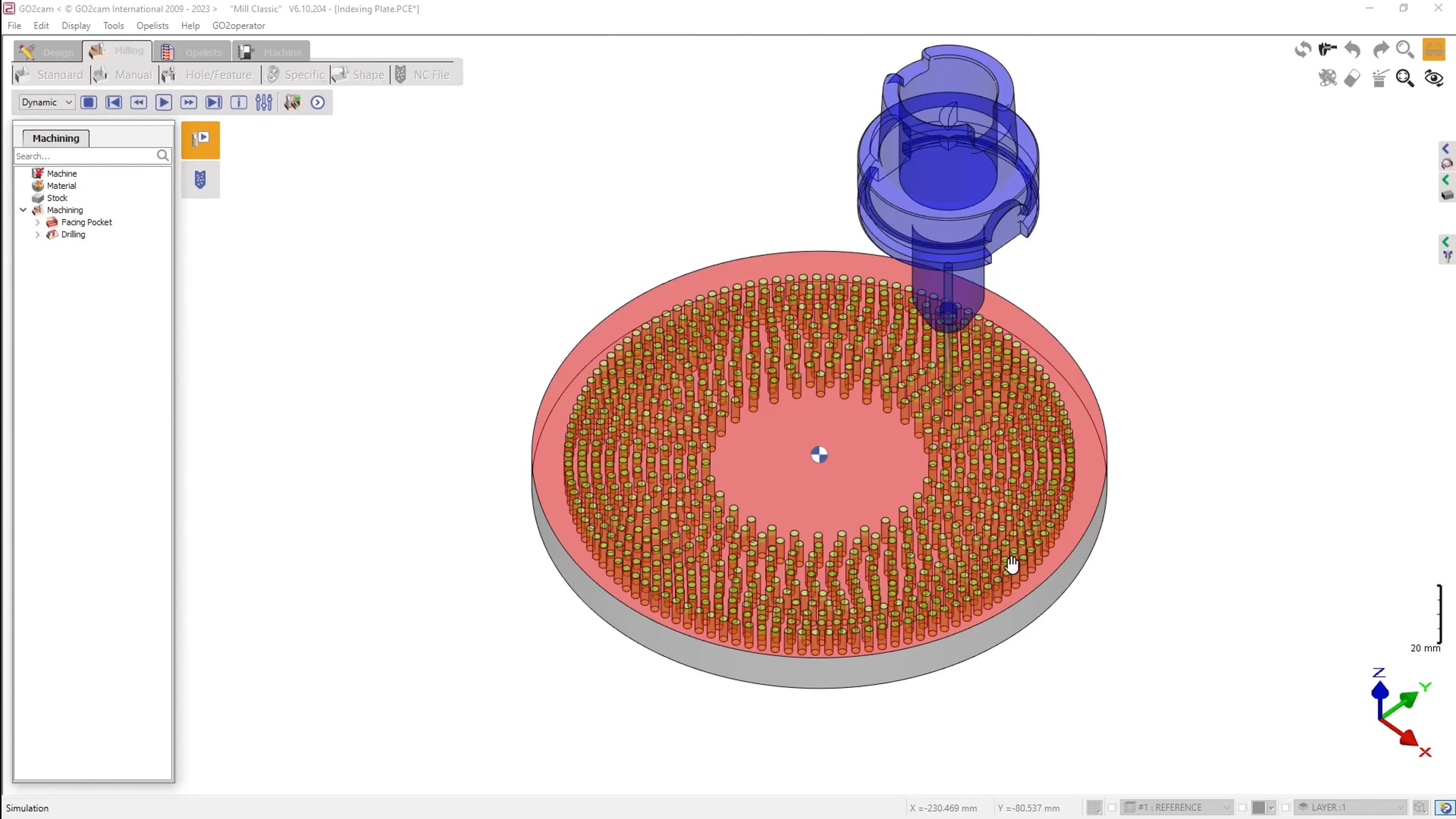Screen dimensions: 1456x819
Task: Select the caliper measurement tool
Action: (x=1327, y=49)
